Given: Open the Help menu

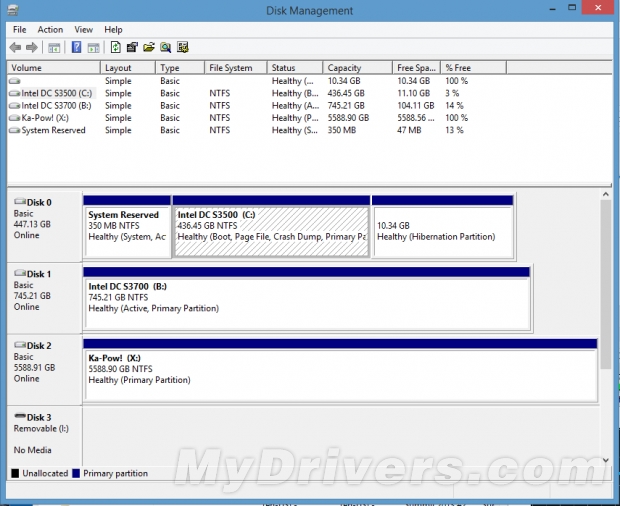Looking at the screenshot, I should (x=113, y=30).
